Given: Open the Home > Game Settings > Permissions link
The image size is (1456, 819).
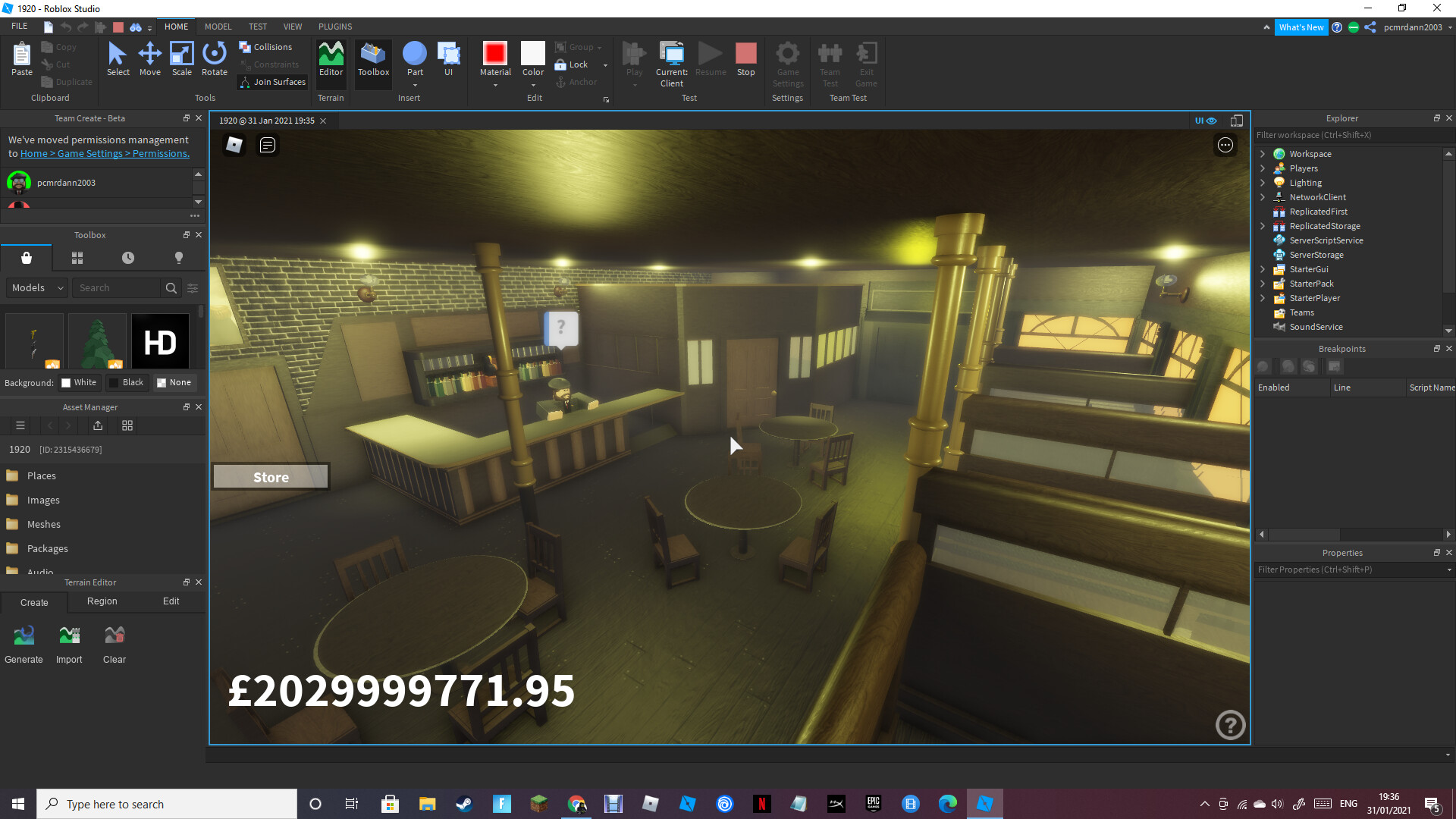Looking at the screenshot, I should click(105, 154).
